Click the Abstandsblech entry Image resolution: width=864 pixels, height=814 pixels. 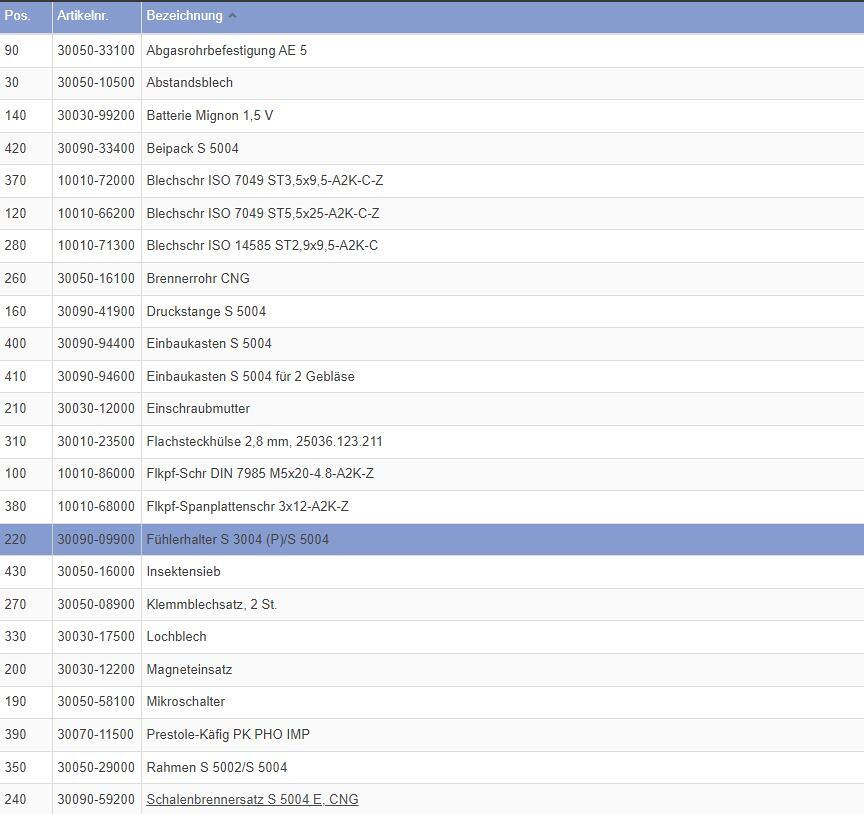coord(190,83)
